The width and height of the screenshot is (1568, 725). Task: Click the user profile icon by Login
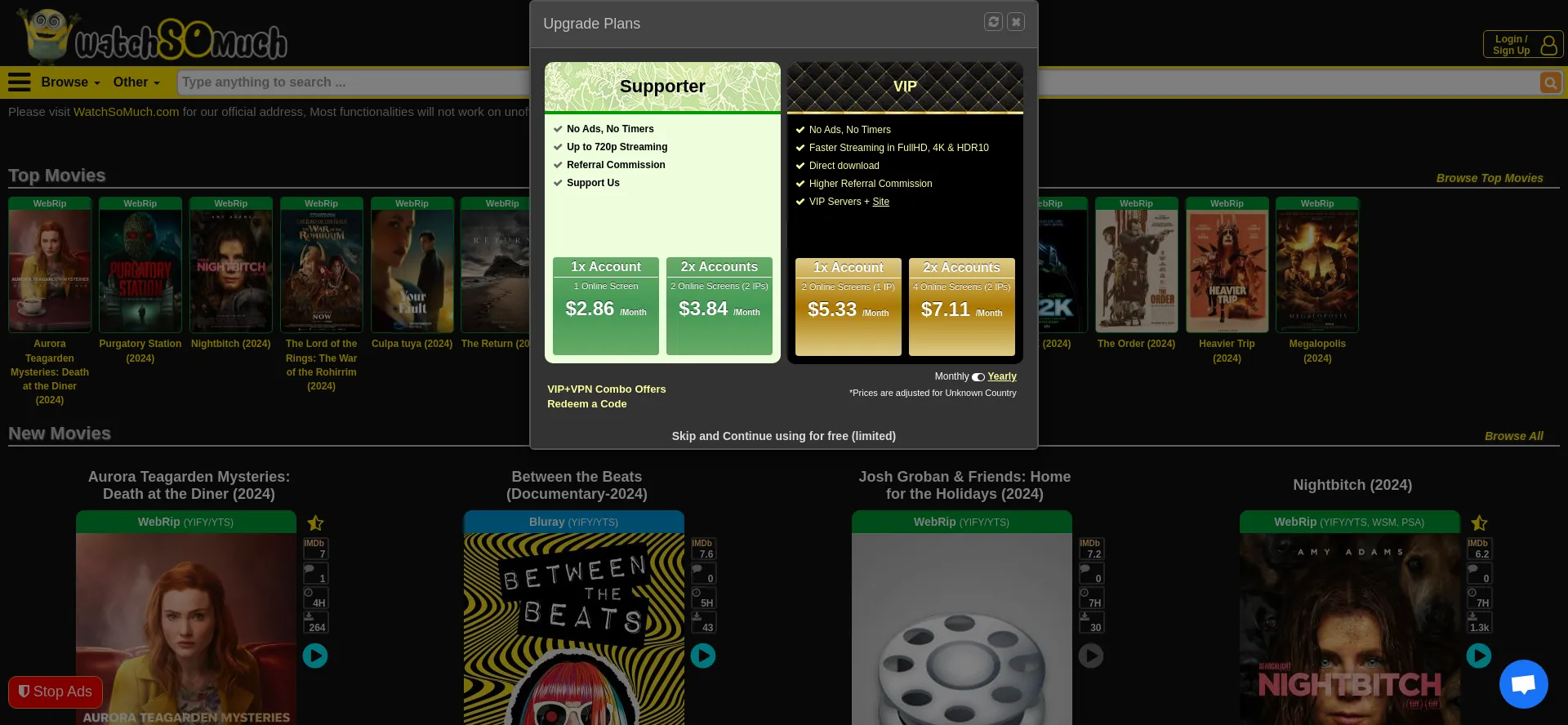coord(1548,45)
